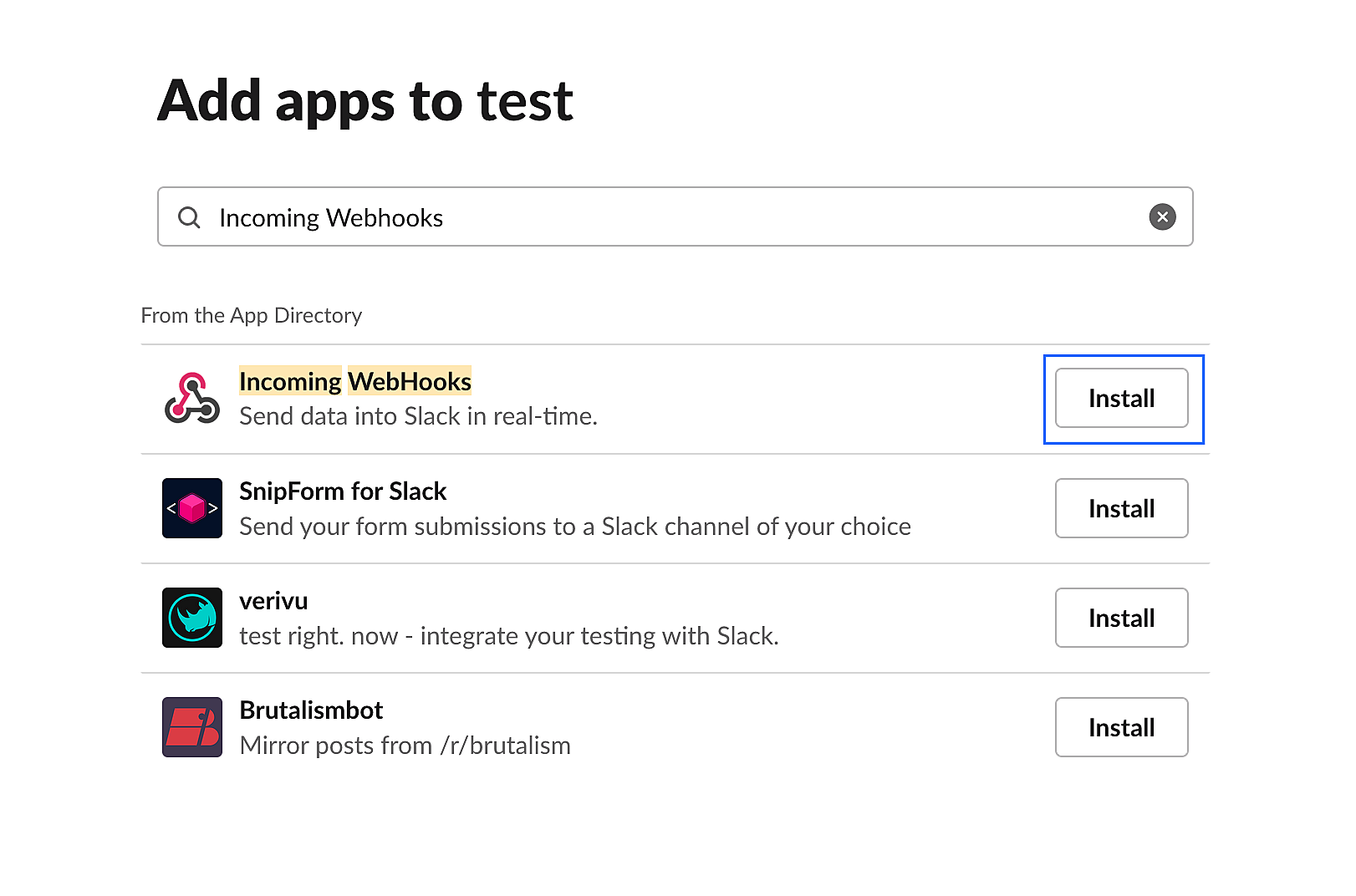Viewport: 1356px width, 896px height.
Task: Click the From the App Directory header
Action: click(252, 315)
